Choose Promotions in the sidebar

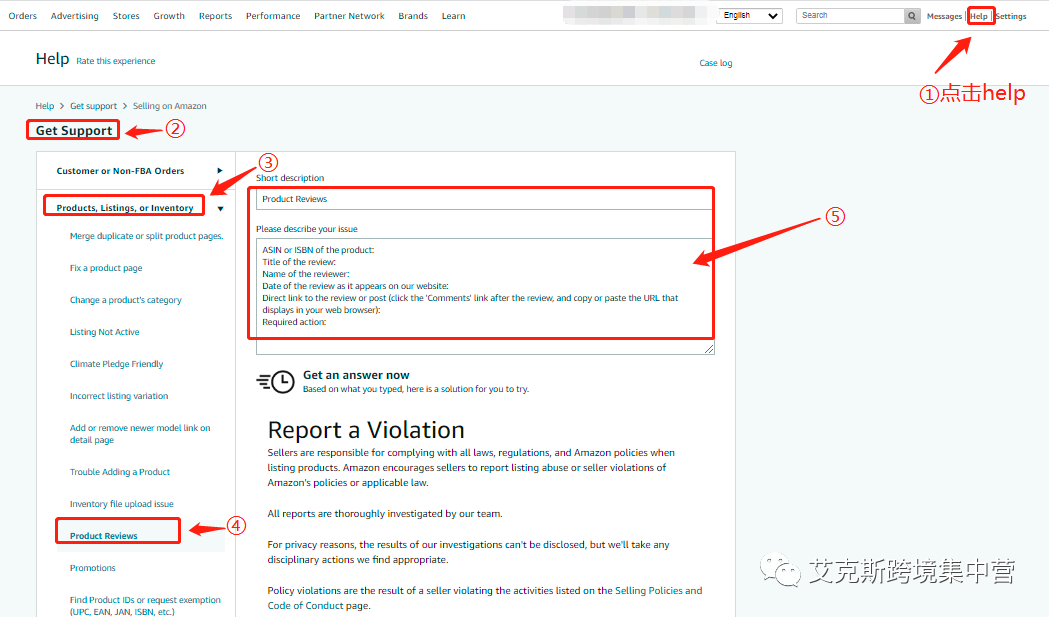click(92, 568)
